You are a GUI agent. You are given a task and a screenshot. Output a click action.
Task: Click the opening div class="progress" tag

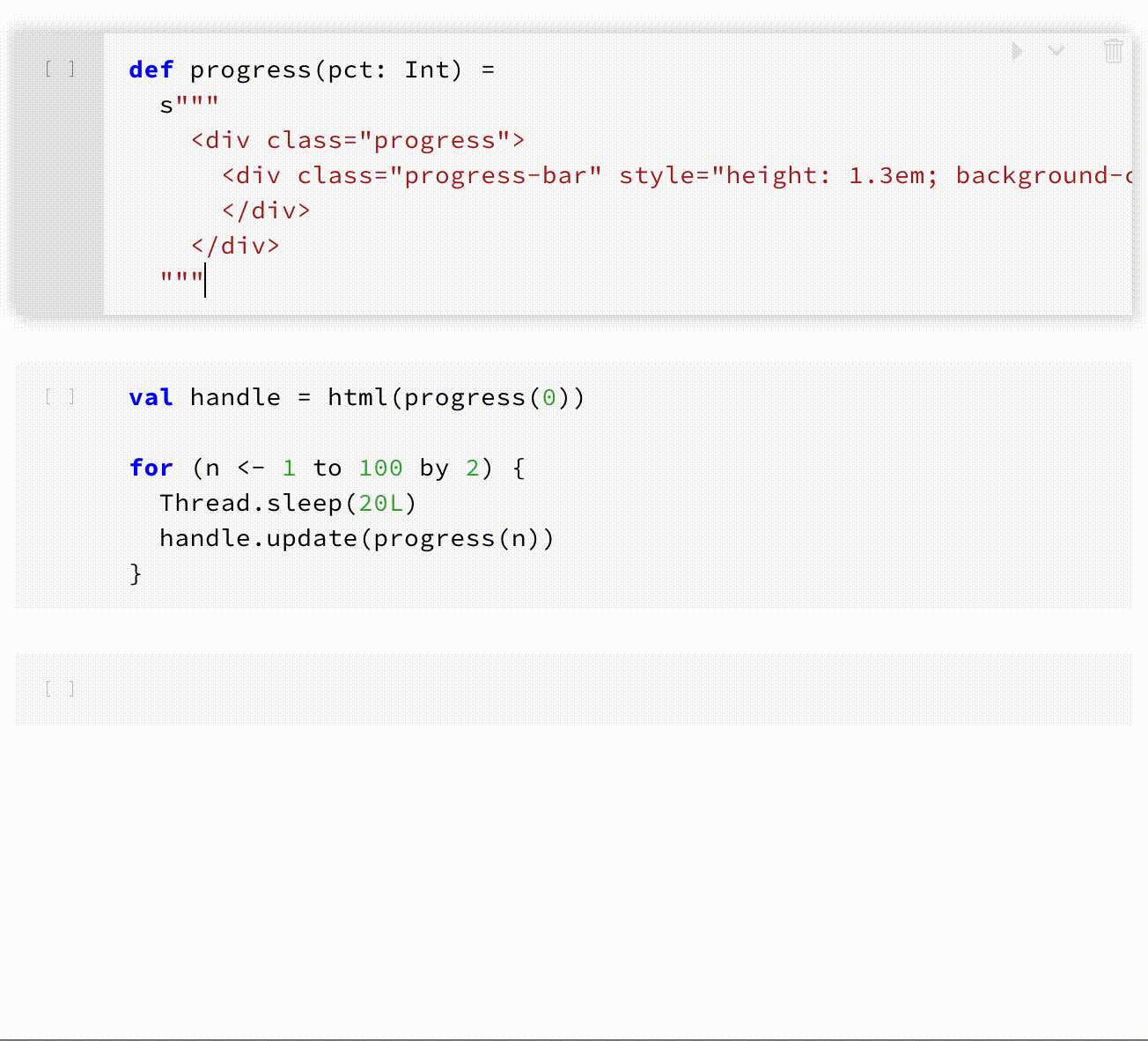coord(357,140)
